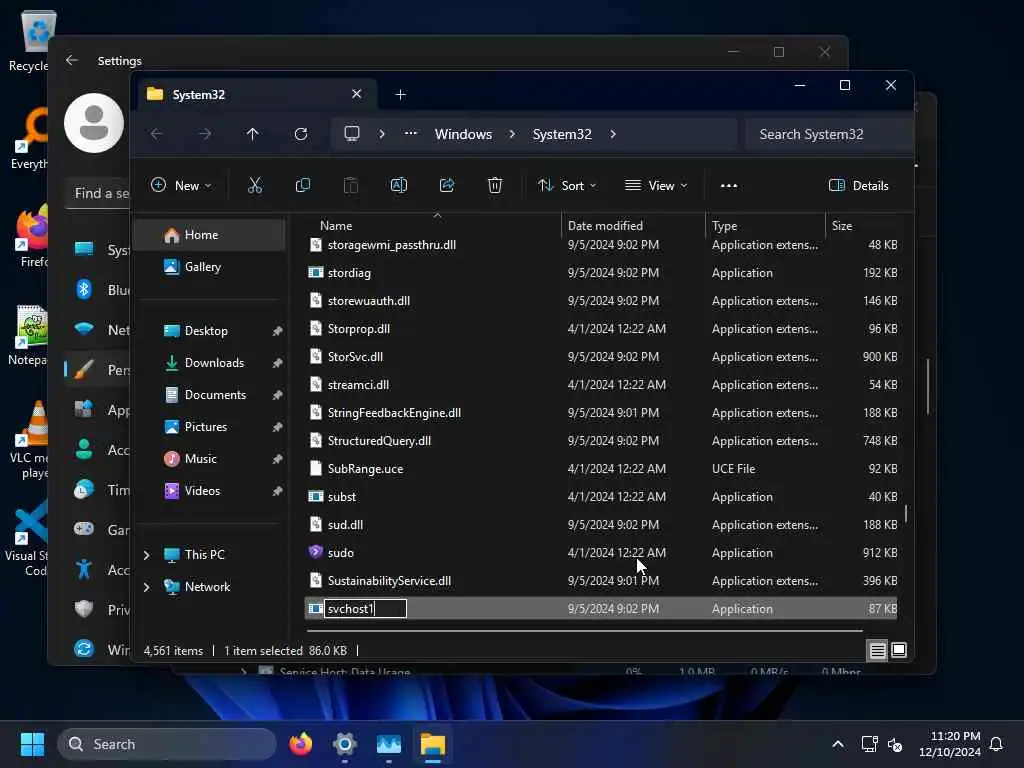Image resolution: width=1024 pixels, height=768 pixels.
Task: Select the stordiag application icon
Action: (315, 272)
